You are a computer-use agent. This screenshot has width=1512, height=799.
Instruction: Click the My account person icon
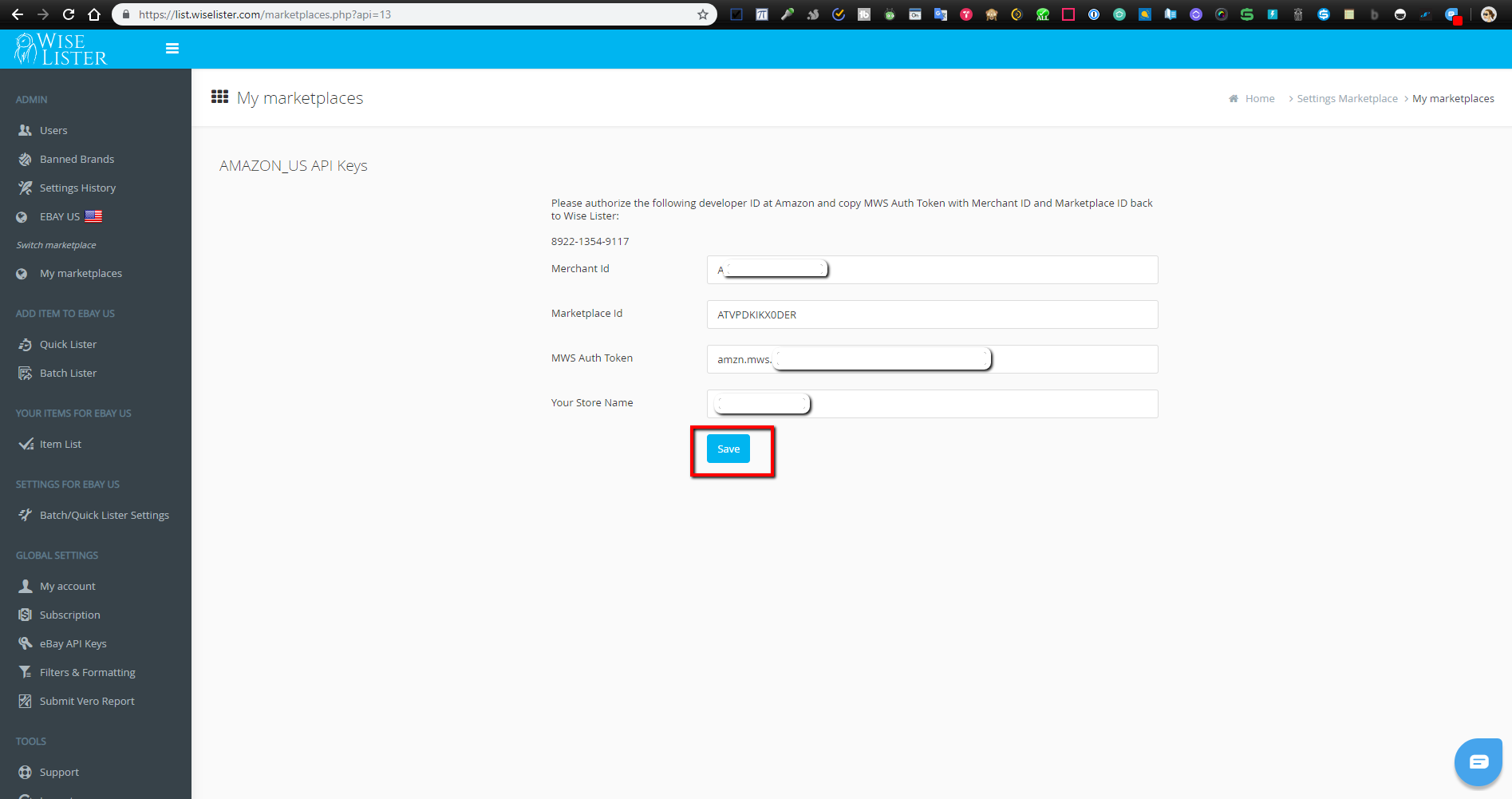point(25,586)
